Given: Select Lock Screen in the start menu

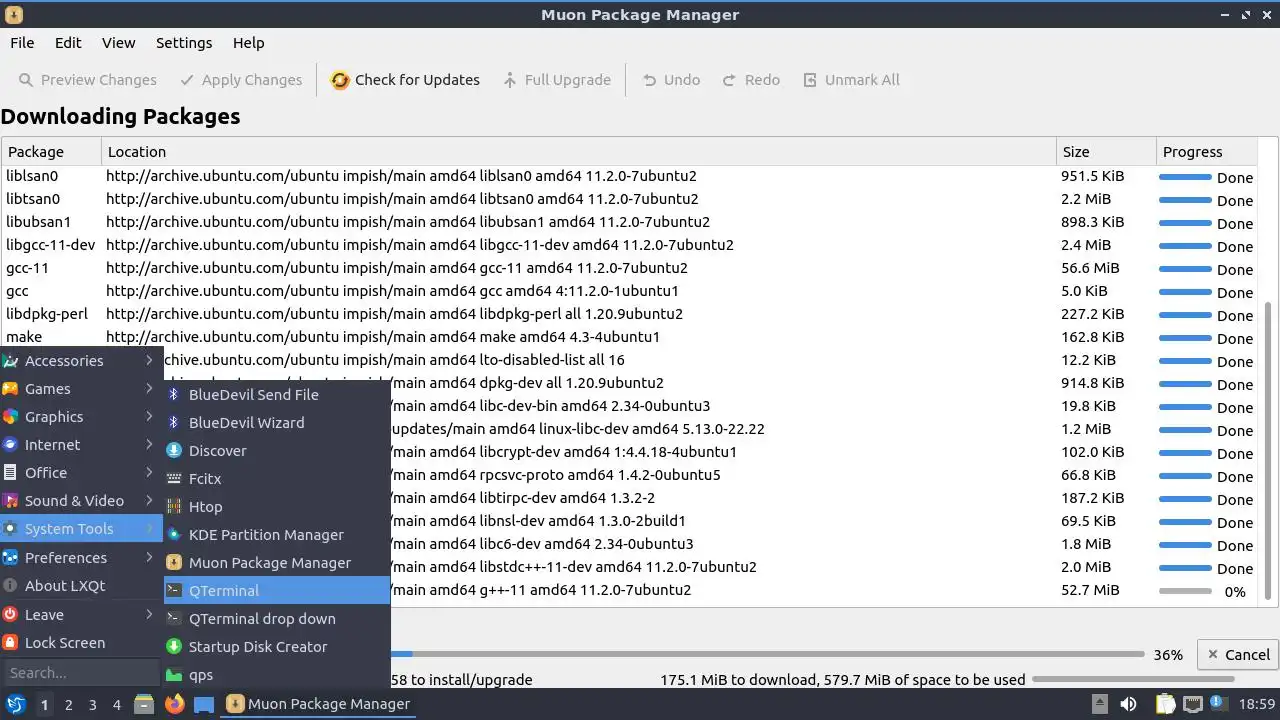Looking at the screenshot, I should point(81,642).
